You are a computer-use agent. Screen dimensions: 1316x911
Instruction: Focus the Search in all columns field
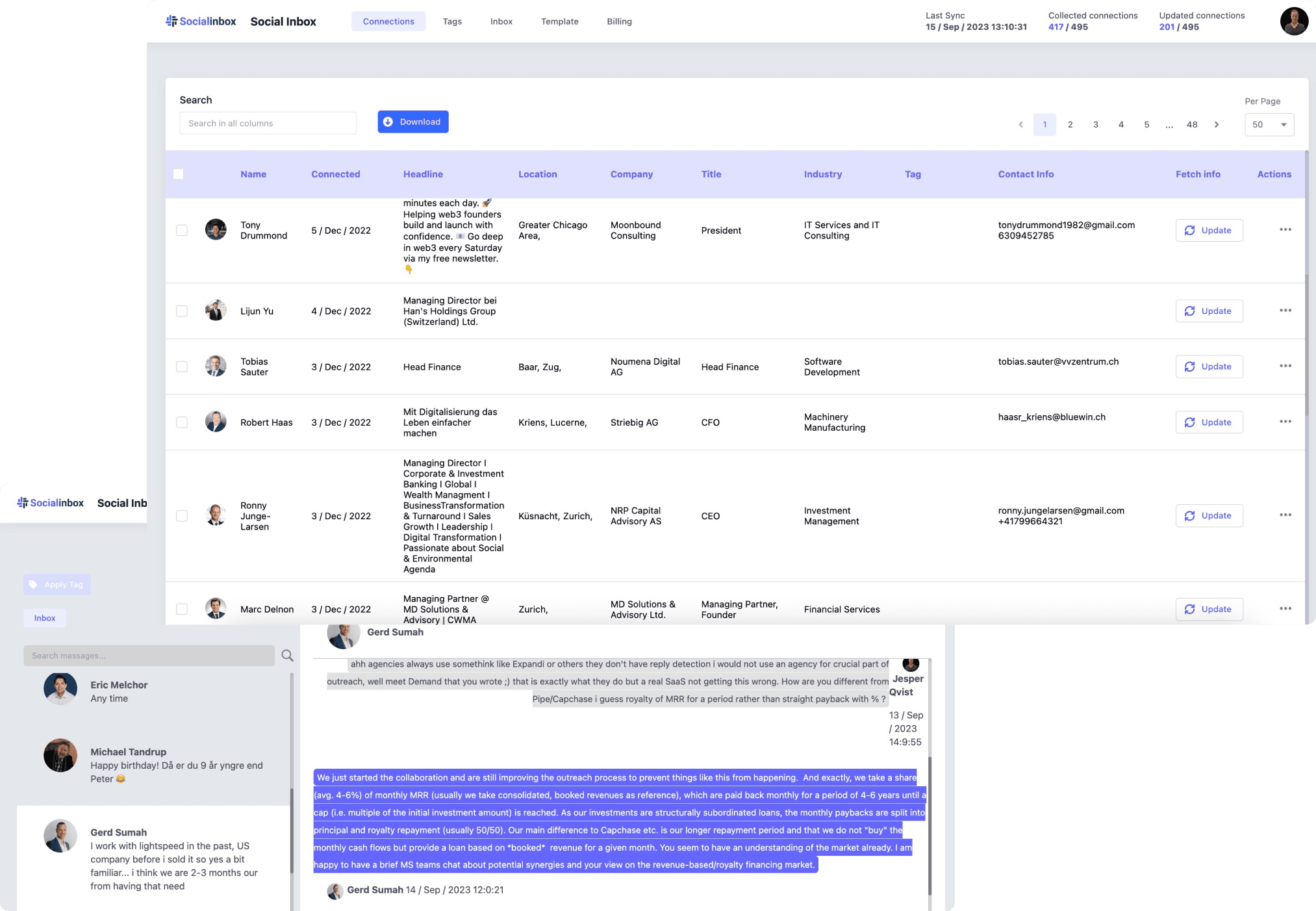(268, 123)
